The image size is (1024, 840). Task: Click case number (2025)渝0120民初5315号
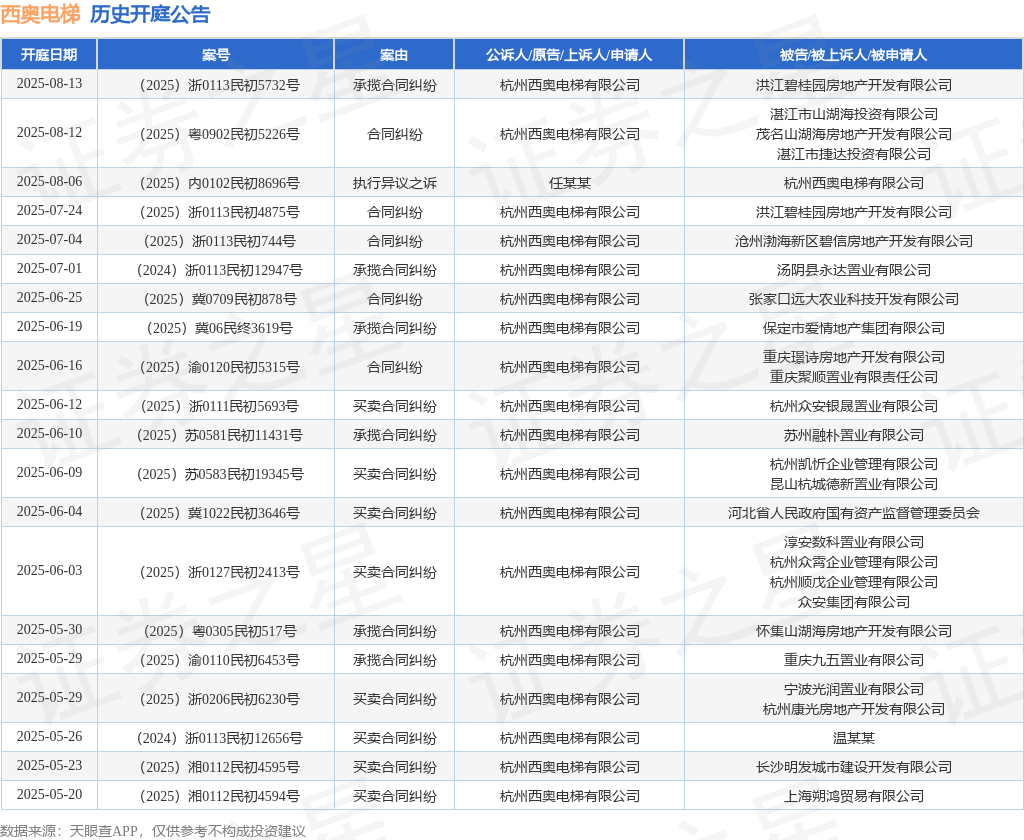[x=219, y=367]
